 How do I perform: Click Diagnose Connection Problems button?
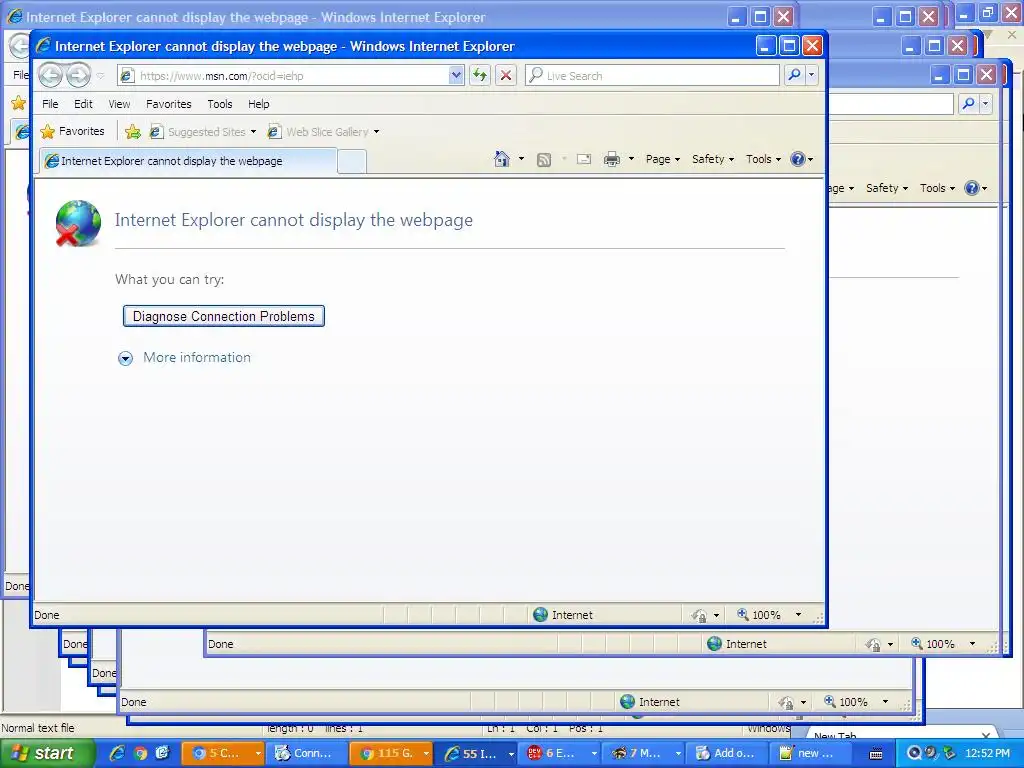224,316
